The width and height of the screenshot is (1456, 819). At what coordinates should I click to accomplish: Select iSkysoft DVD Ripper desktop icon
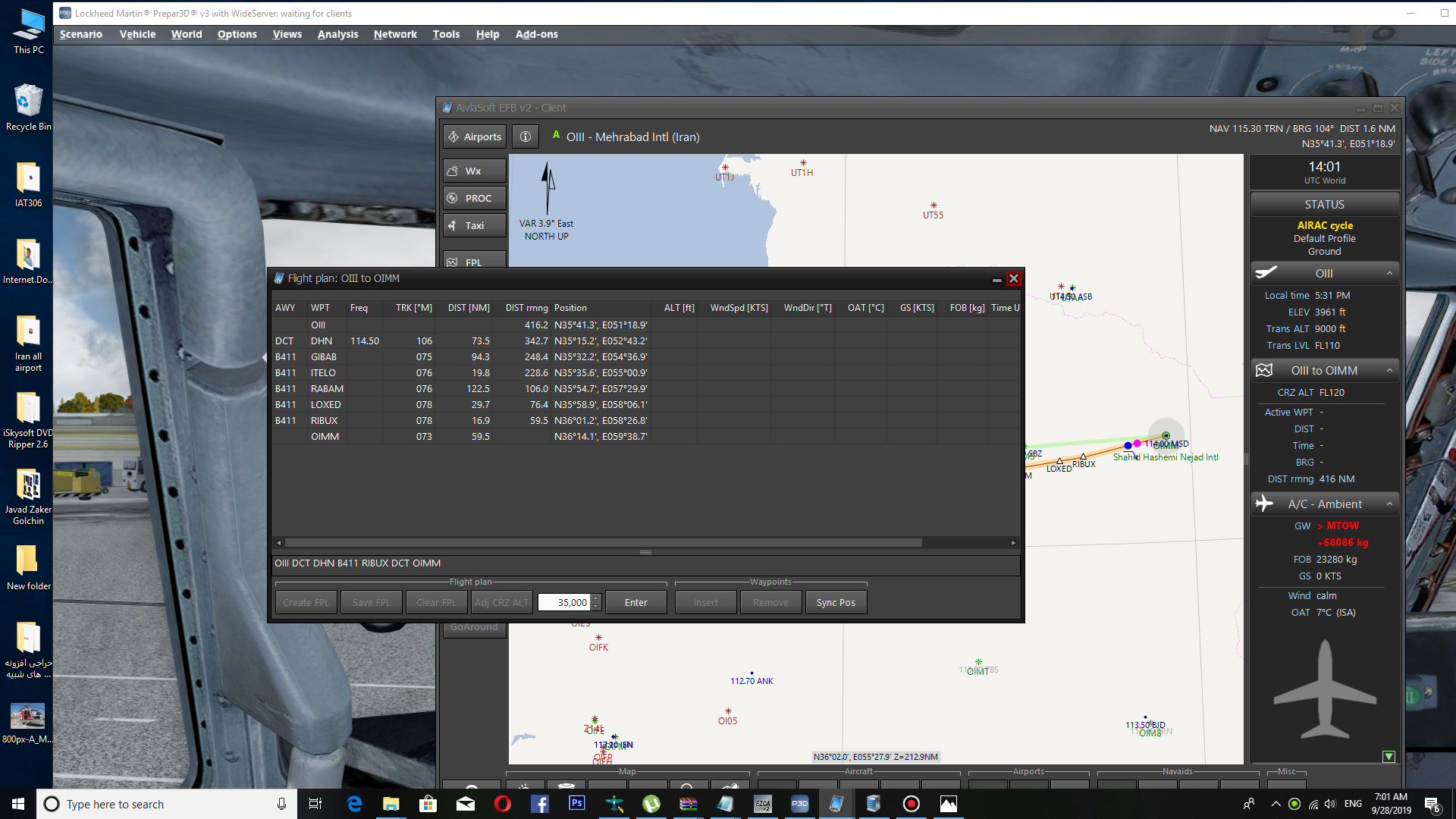[29, 421]
